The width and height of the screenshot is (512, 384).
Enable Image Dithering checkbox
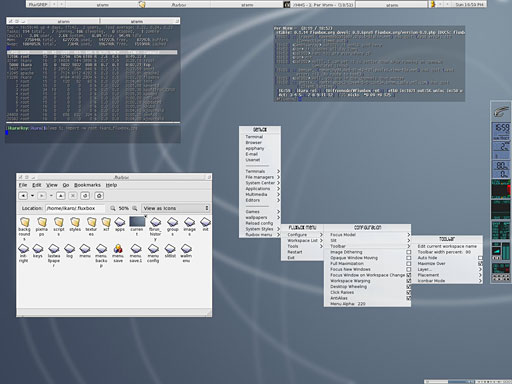(x=409, y=252)
